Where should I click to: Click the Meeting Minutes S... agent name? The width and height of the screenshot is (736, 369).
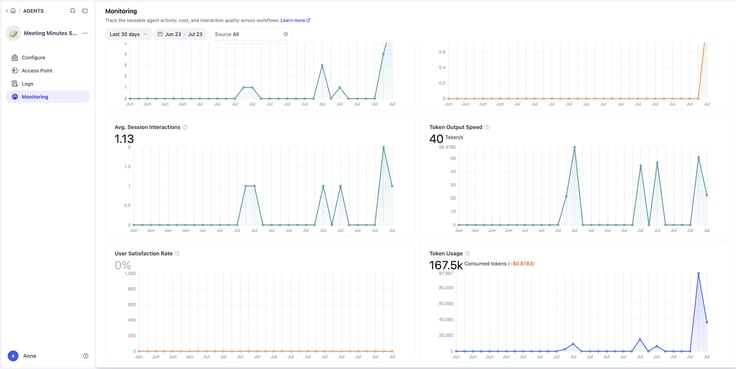pos(50,33)
